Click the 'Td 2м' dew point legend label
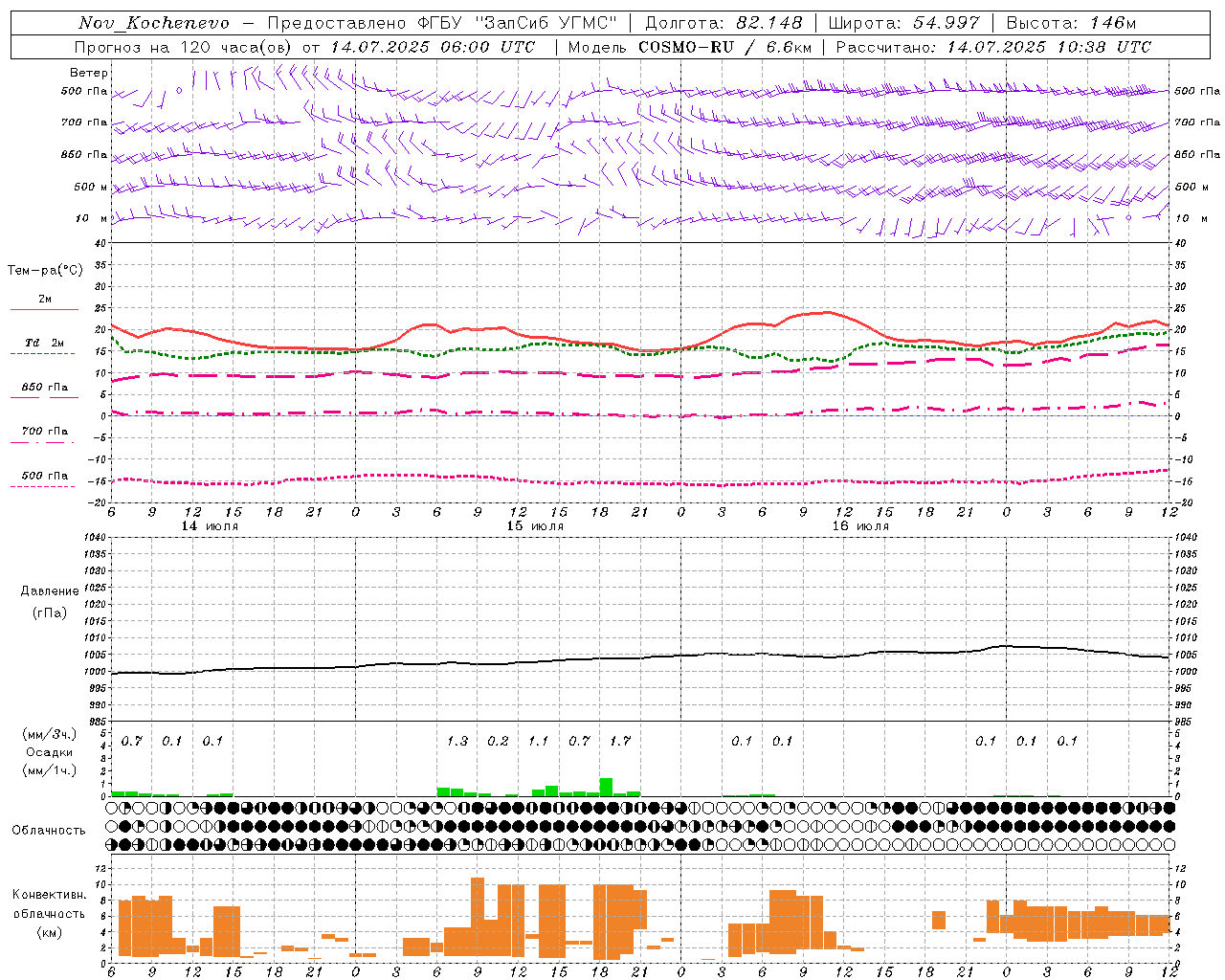Screen dimensions: 1225x980 point(45,343)
